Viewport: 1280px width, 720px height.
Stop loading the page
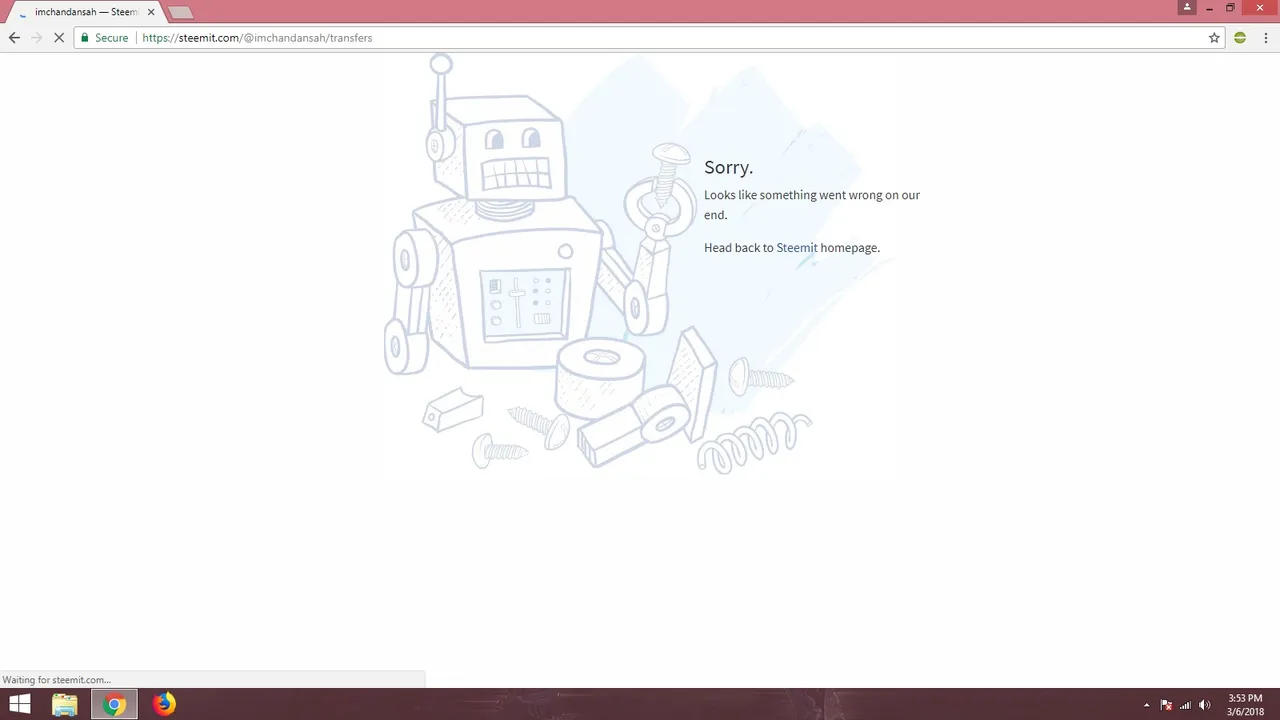[x=59, y=38]
